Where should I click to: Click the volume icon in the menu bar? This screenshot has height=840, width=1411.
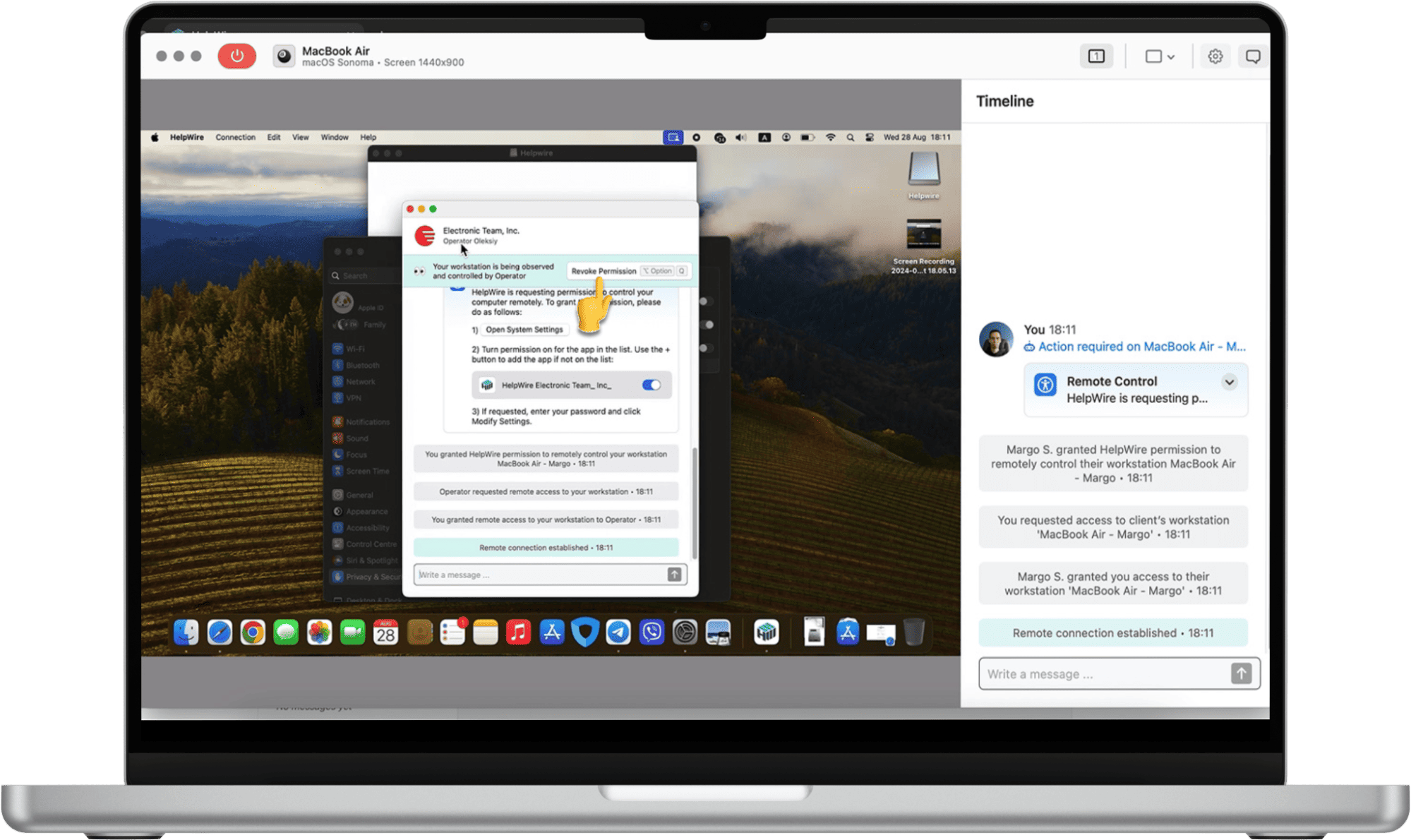[x=741, y=138]
